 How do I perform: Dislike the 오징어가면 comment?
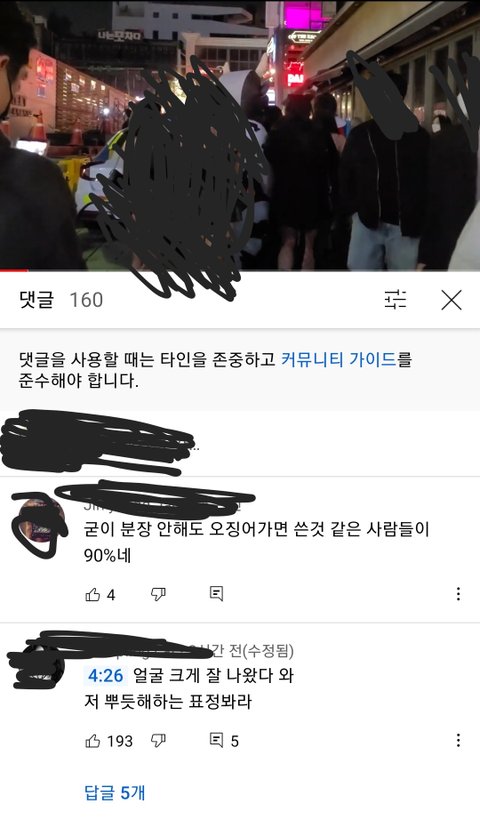tap(158, 594)
